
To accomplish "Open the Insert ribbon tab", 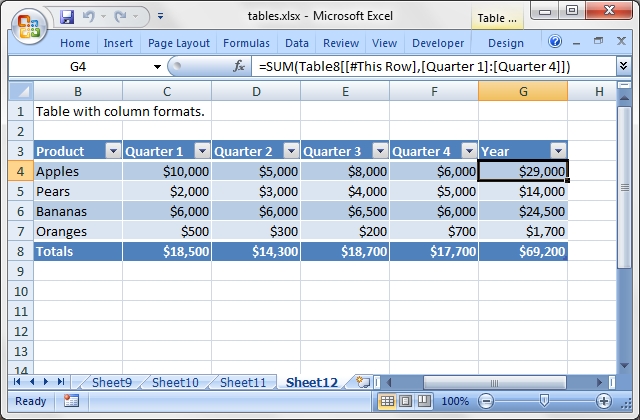I will pos(118,43).
